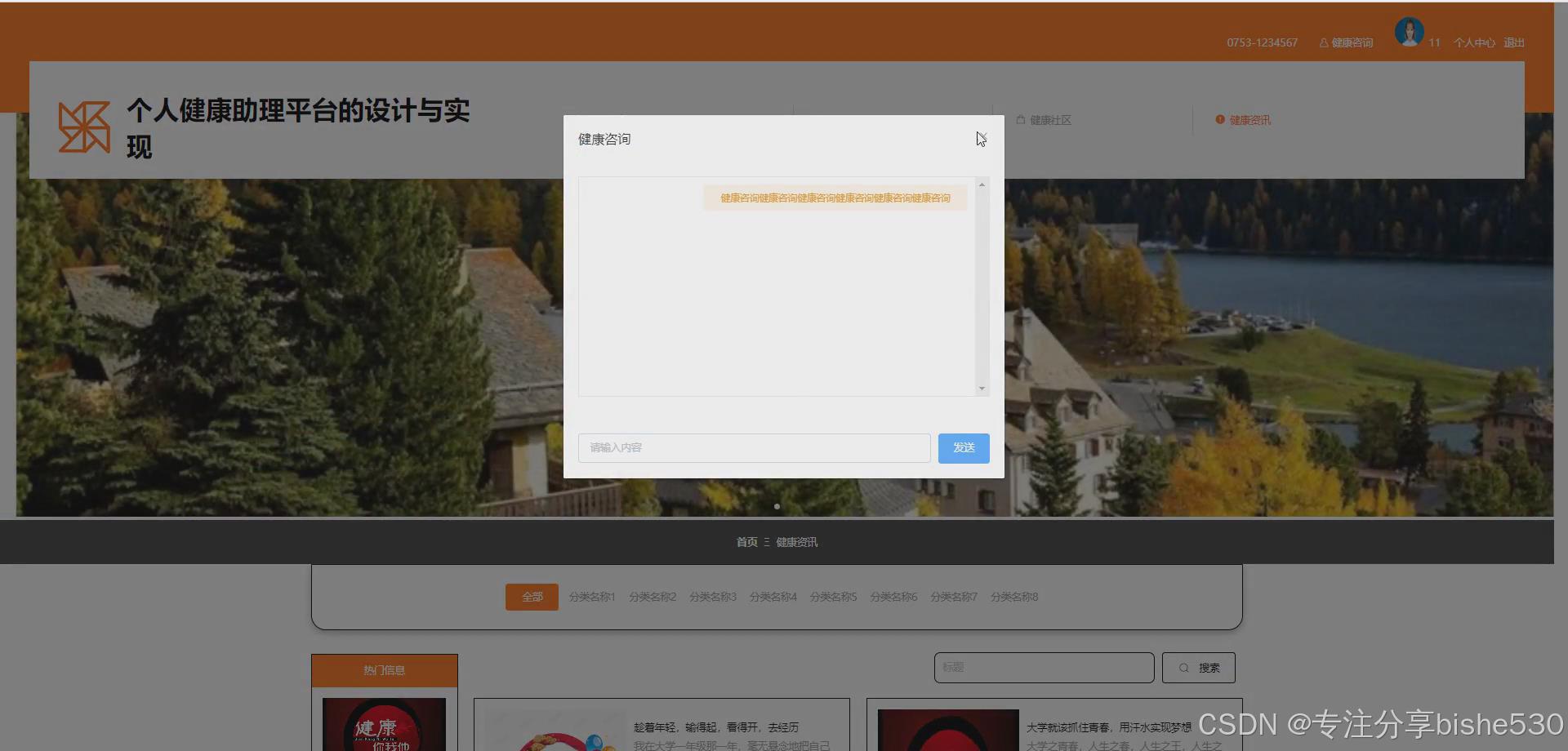Screen dimensions: 1568x751
Task: Open article 趁着年轻，输得起，看得开，去经历
Action: click(716, 727)
